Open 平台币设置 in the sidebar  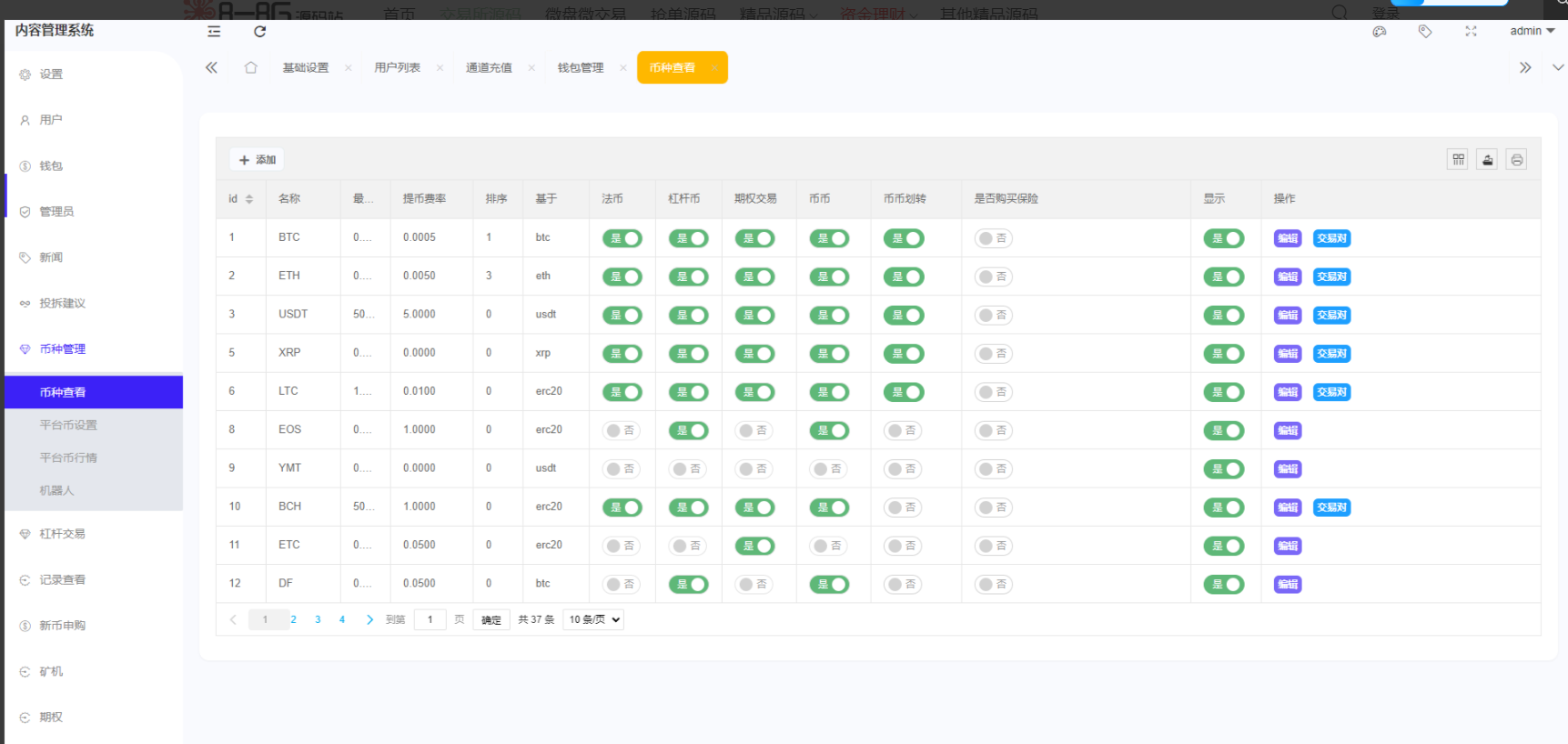68,425
